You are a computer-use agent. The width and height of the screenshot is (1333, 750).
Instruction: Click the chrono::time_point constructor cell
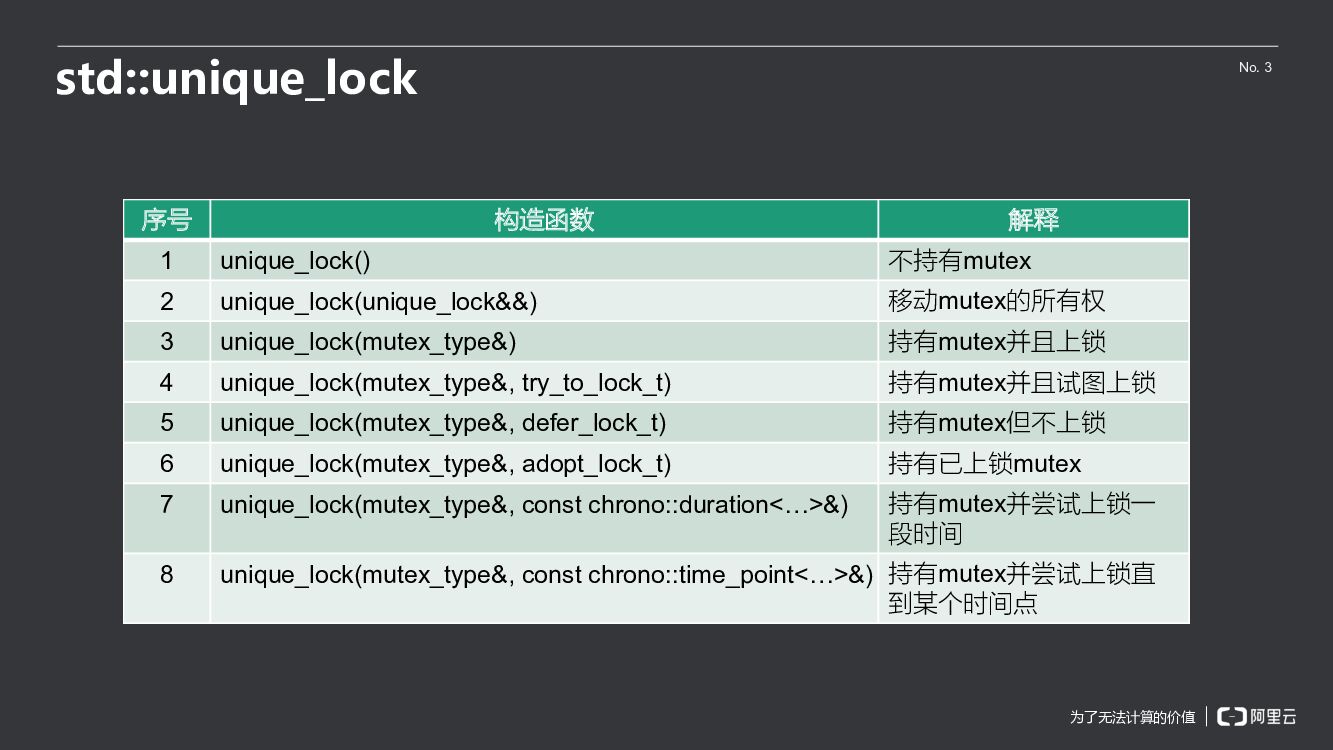point(546,575)
